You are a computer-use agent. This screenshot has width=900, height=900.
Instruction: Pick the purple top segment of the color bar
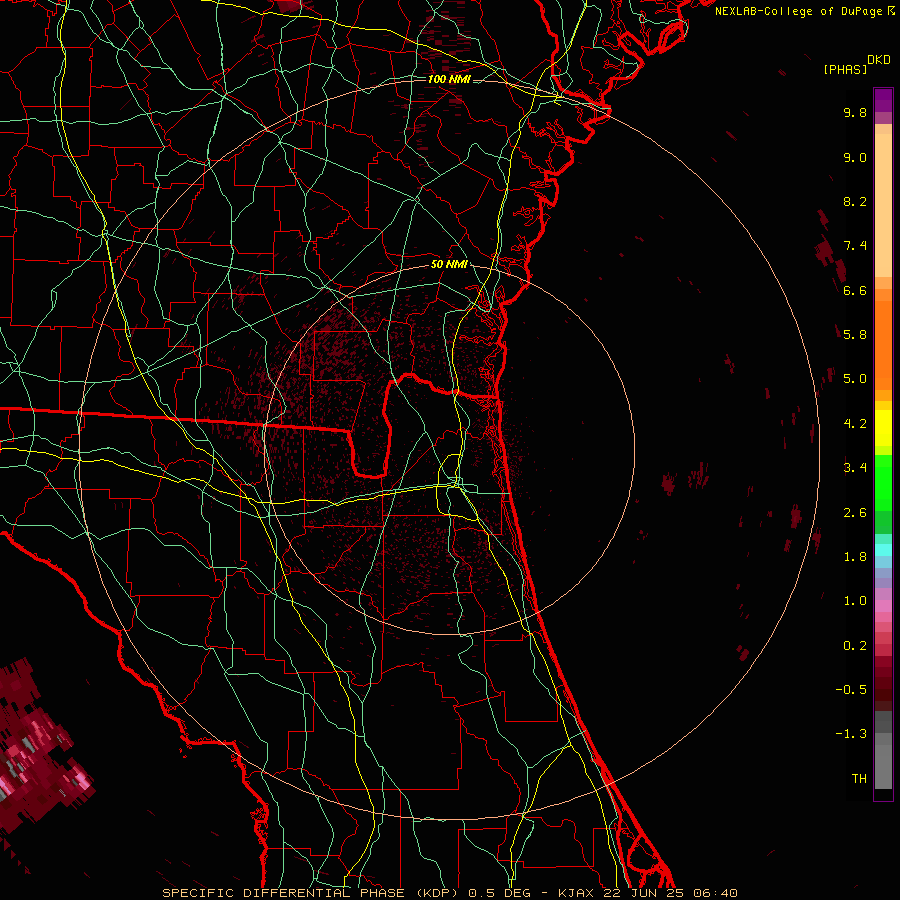(x=883, y=100)
